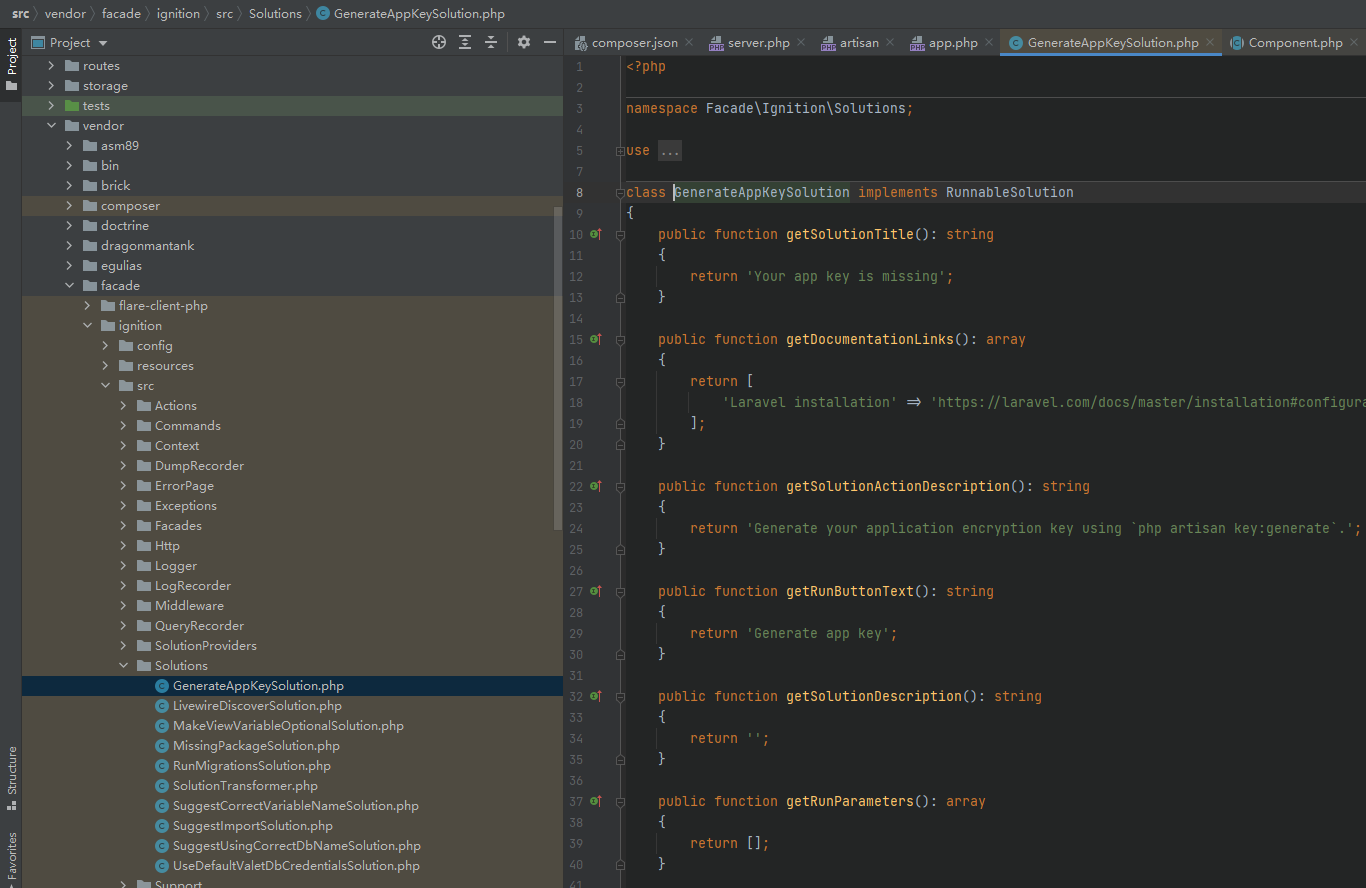
Task: Collapse the facade folder
Action: tap(69, 286)
